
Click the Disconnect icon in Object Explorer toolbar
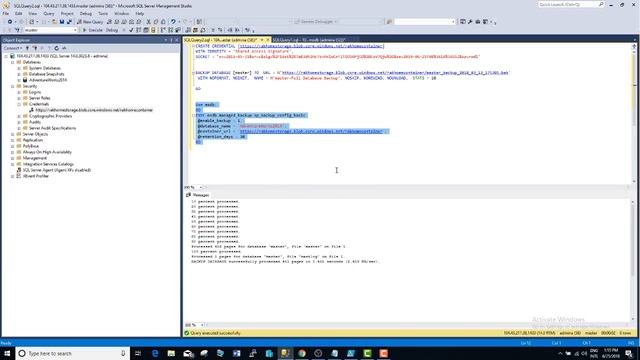point(35,48)
